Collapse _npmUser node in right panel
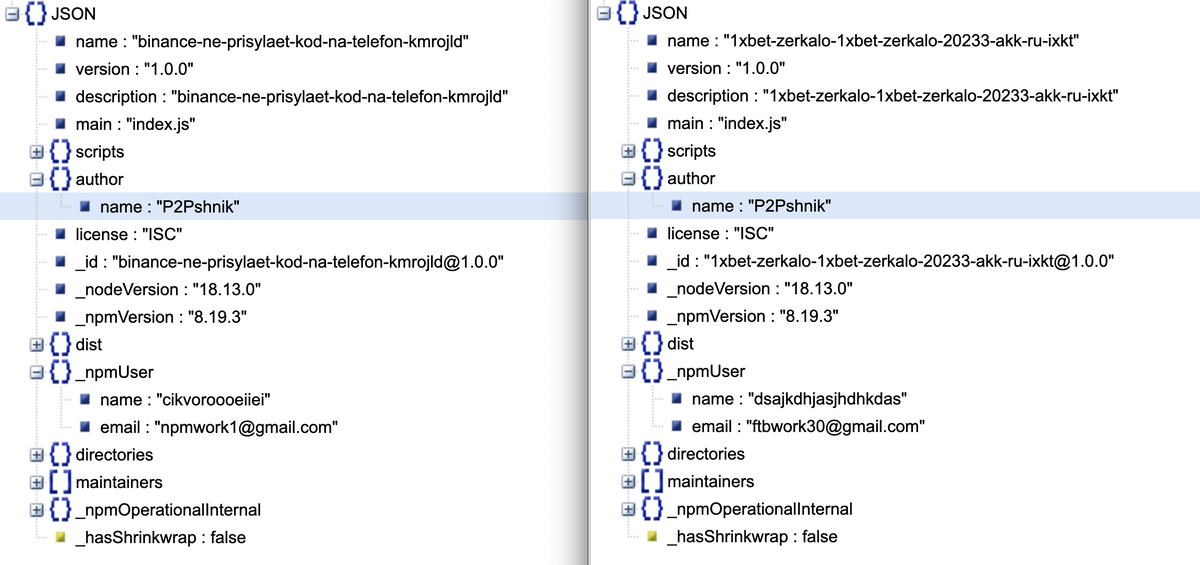Viewport: 1200px width, 565px height. click(629, 371)
